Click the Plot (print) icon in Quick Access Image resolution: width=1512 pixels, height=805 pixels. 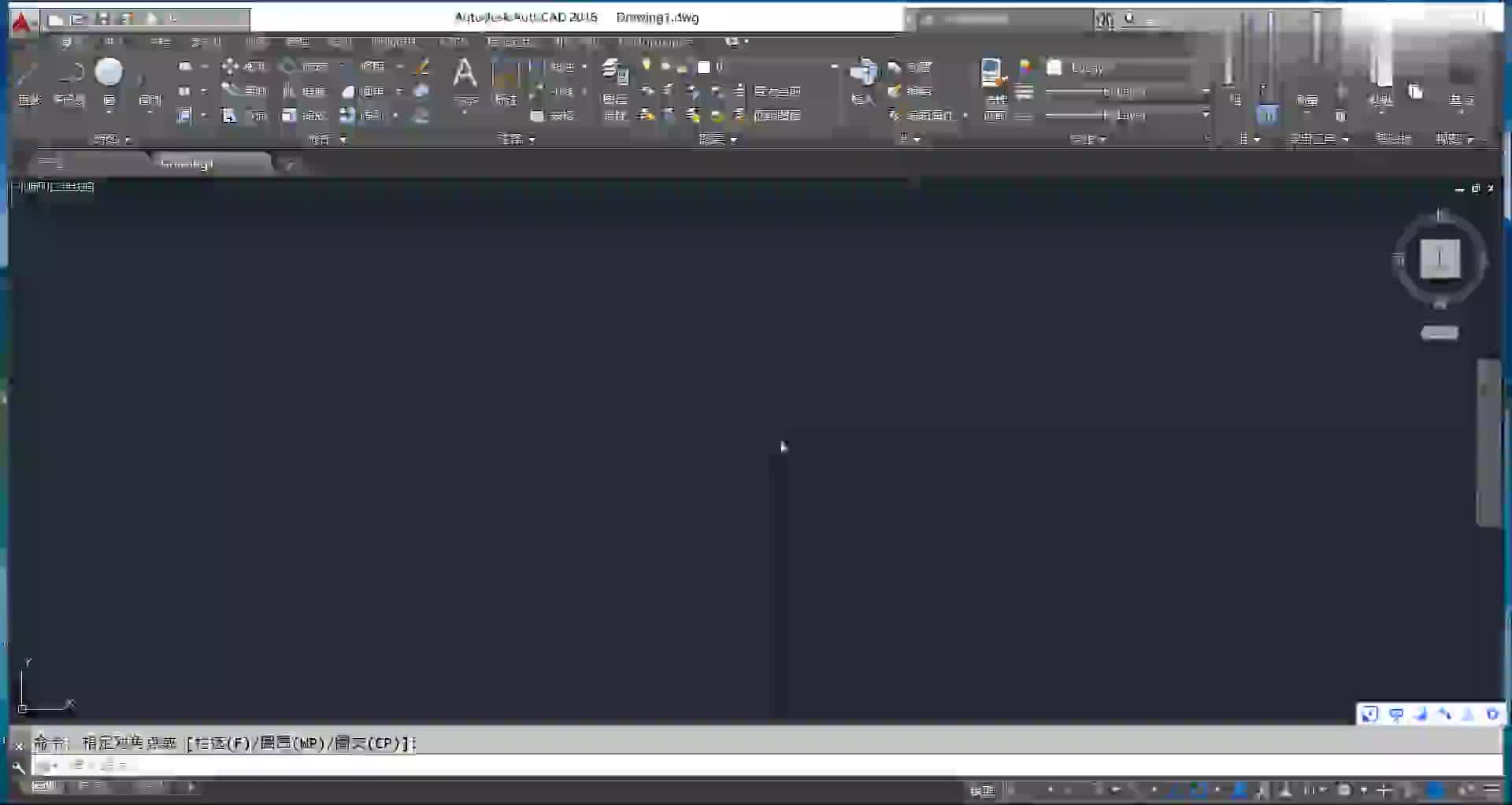point(152,19)
